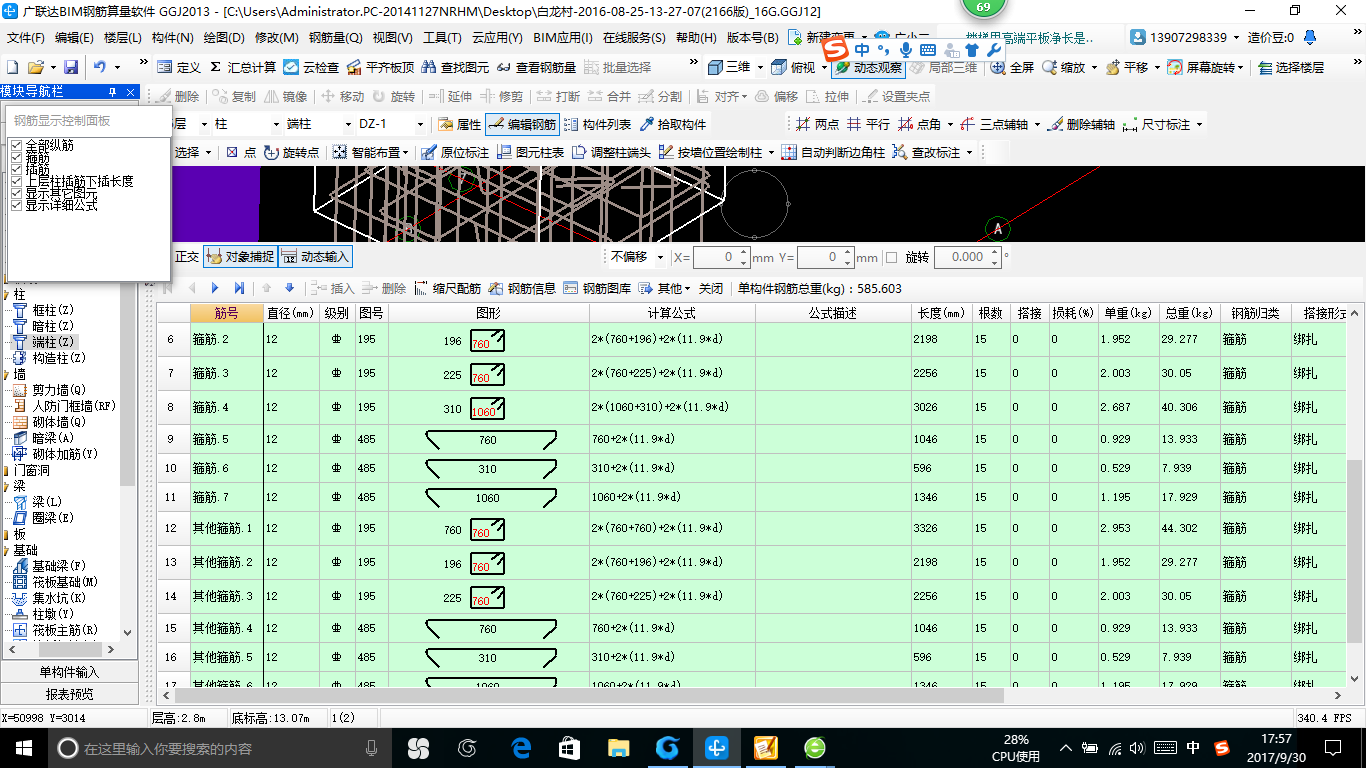Click 单构件输入 button
The width and height of the screenshot is (1366, 768).
coord(69,672)
